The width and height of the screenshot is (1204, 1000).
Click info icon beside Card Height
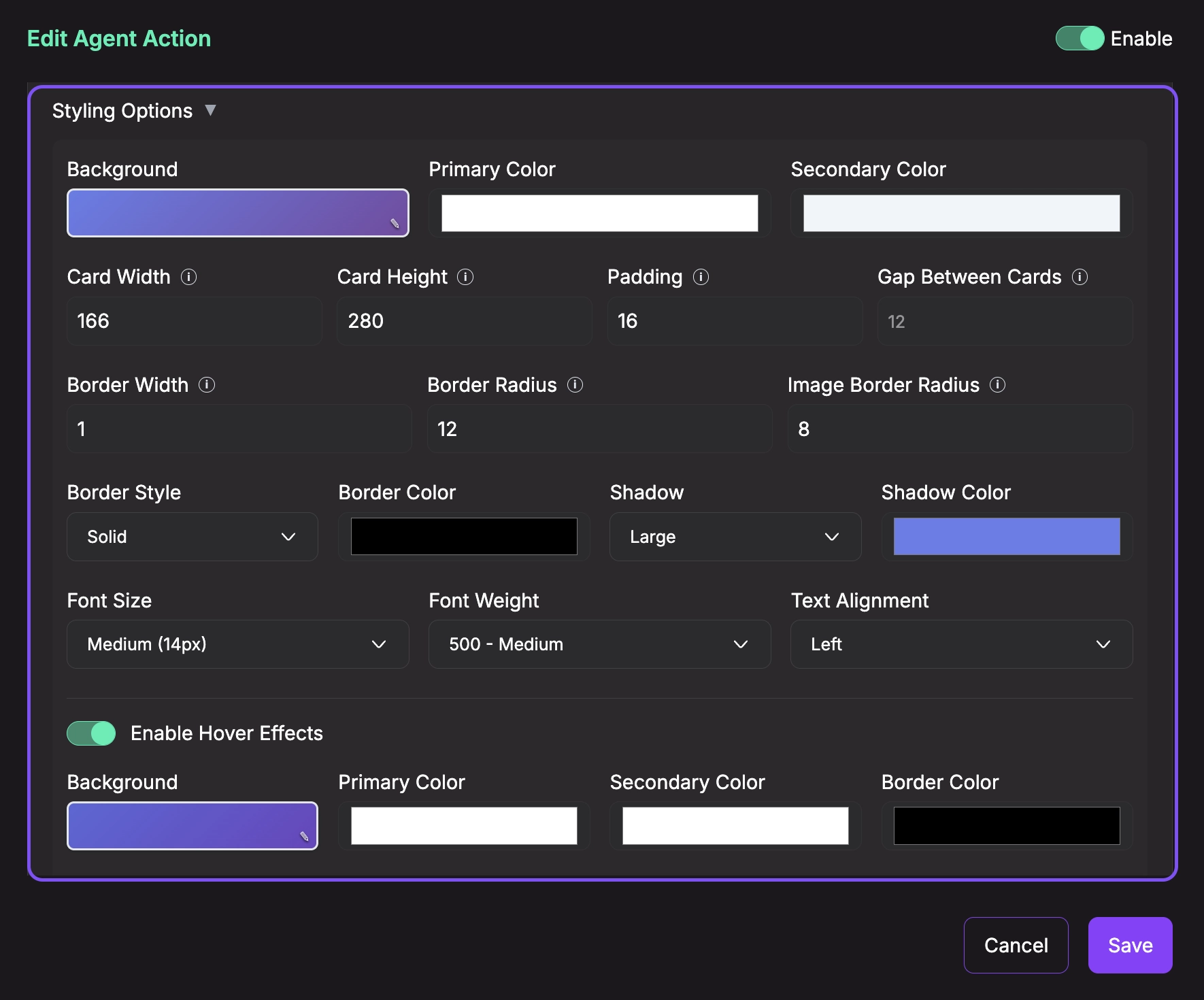coord(465,277)
